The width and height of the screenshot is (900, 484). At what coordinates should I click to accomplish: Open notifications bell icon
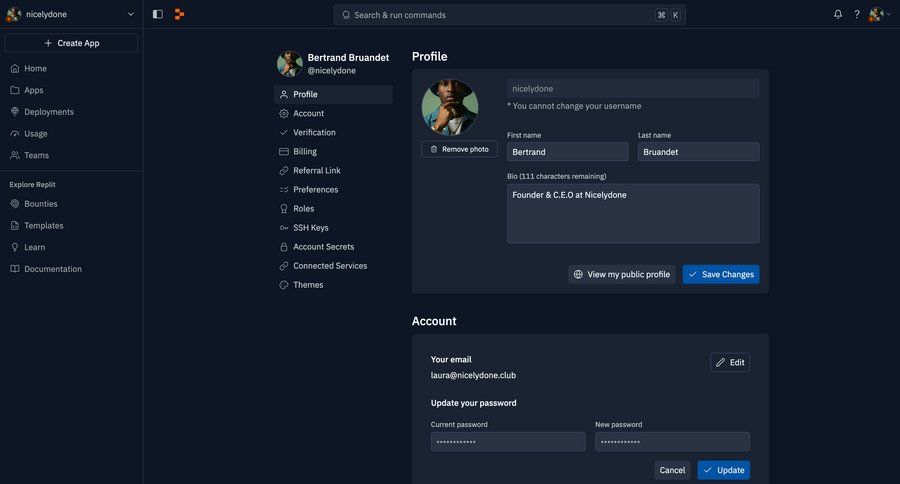[838, 14]
